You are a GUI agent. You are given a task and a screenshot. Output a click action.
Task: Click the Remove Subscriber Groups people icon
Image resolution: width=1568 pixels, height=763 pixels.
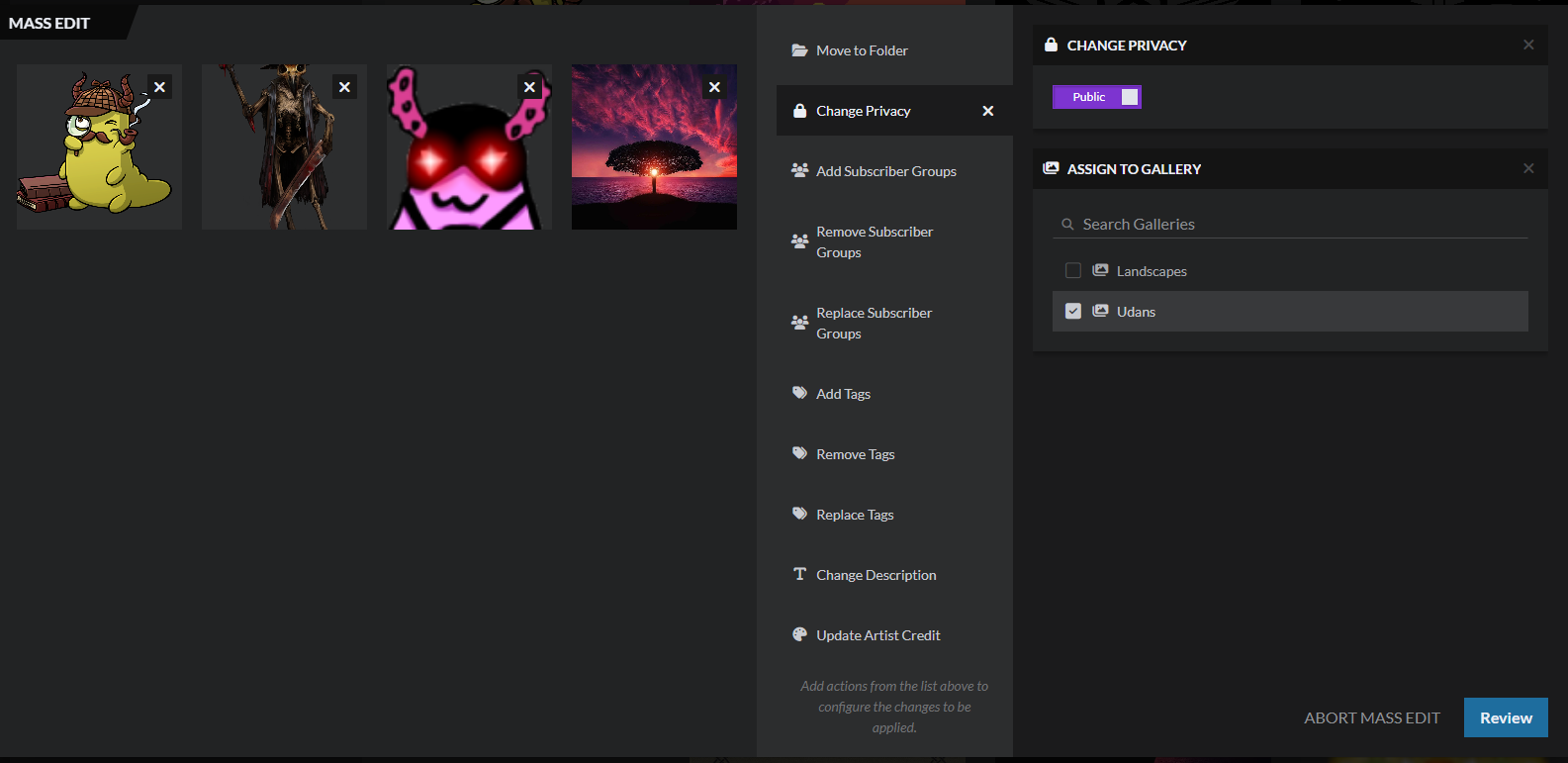click(x=799, y=241)
